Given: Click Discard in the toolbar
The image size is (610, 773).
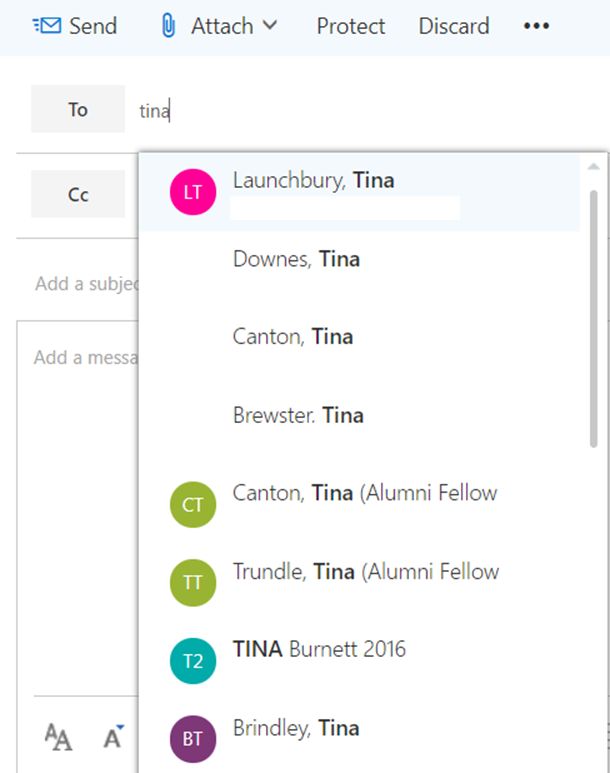Looking at the screenshot, I should pos(454,26).
